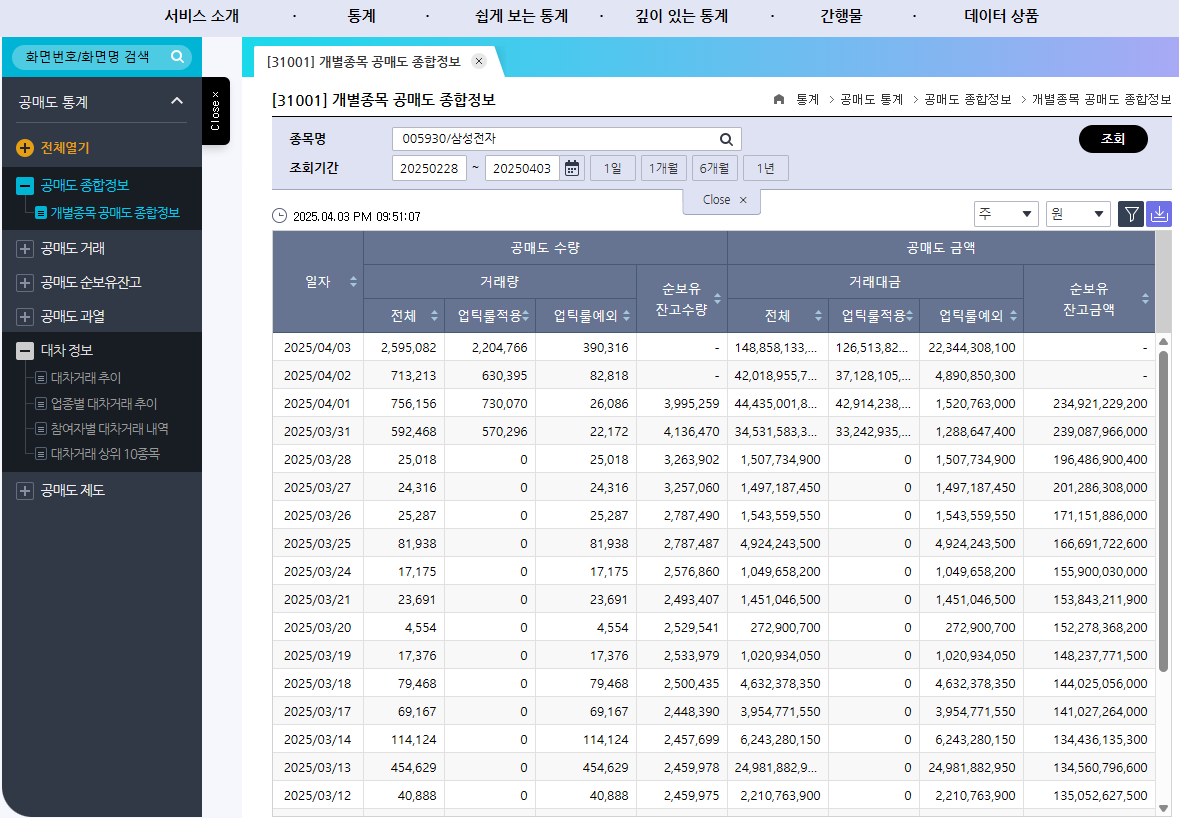
Task: Open 깊이 있는 통계 menu
Action: pyautogui.click(x=681, y=16)
